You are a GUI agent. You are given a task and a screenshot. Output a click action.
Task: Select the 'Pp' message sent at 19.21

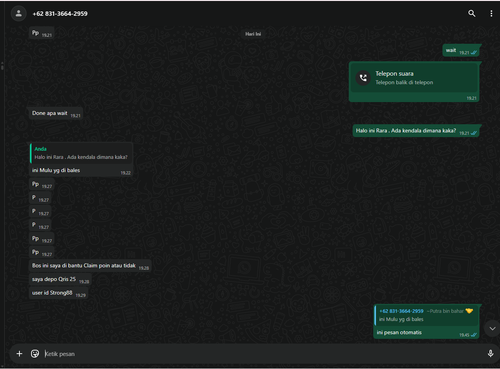[42, 33]
